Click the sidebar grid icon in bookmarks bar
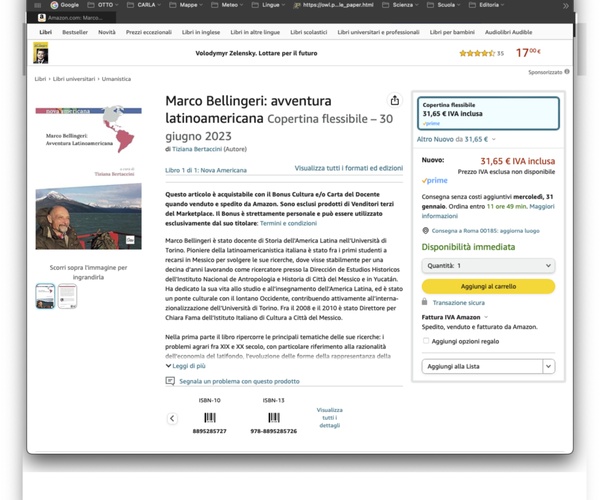This screenshot has width=600, height=500. click(x=38, y=5)
